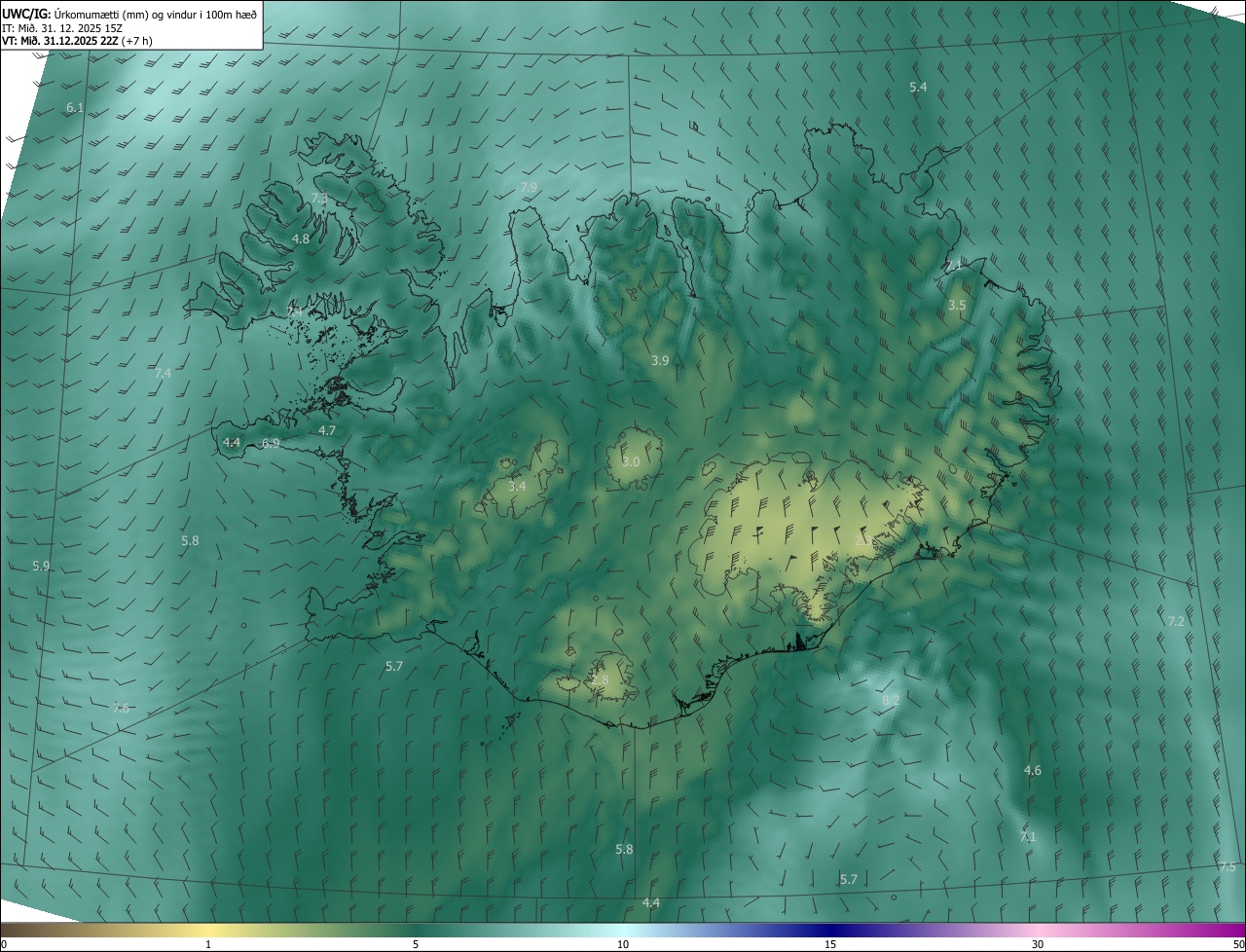Screen dimensions: 1246x952
Task: Click the '3.4' value on the glacier
Action: click(517, 487)
